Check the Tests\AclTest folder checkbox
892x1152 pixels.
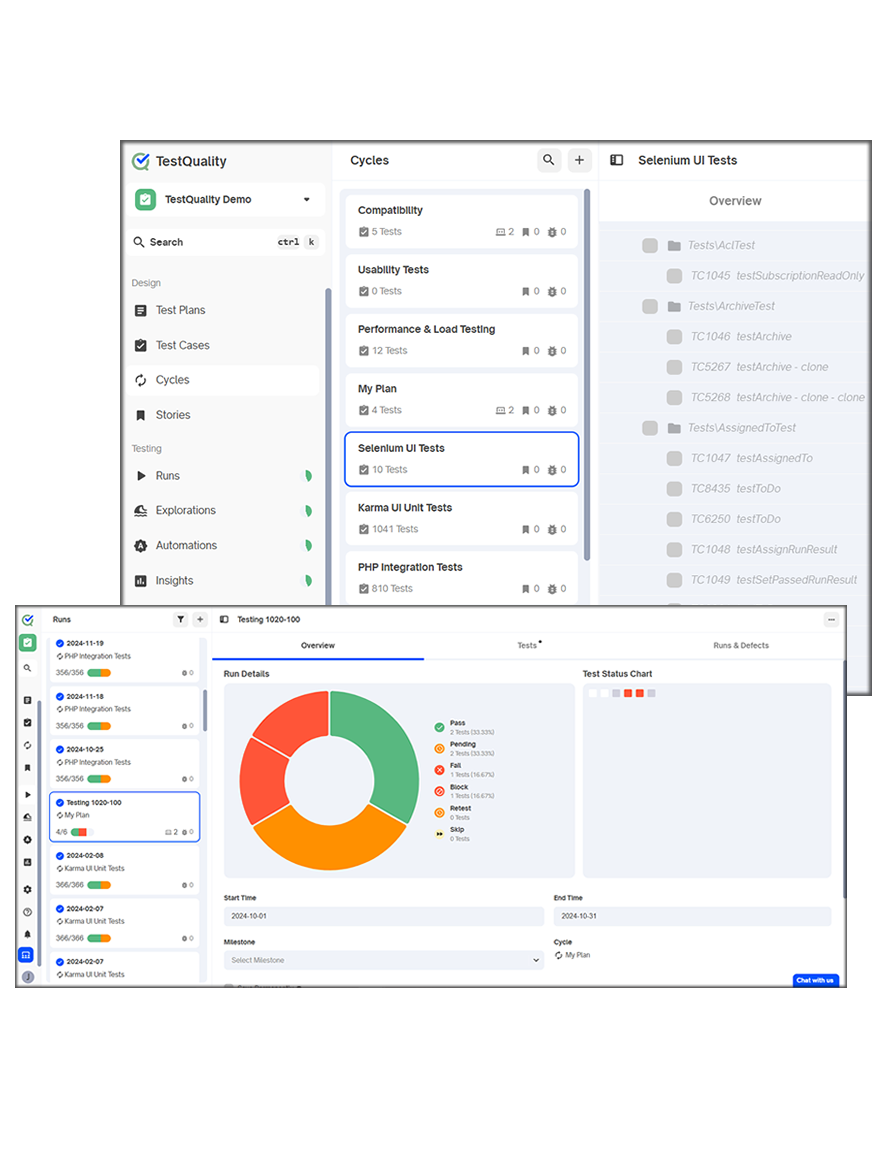pos(650,245)
